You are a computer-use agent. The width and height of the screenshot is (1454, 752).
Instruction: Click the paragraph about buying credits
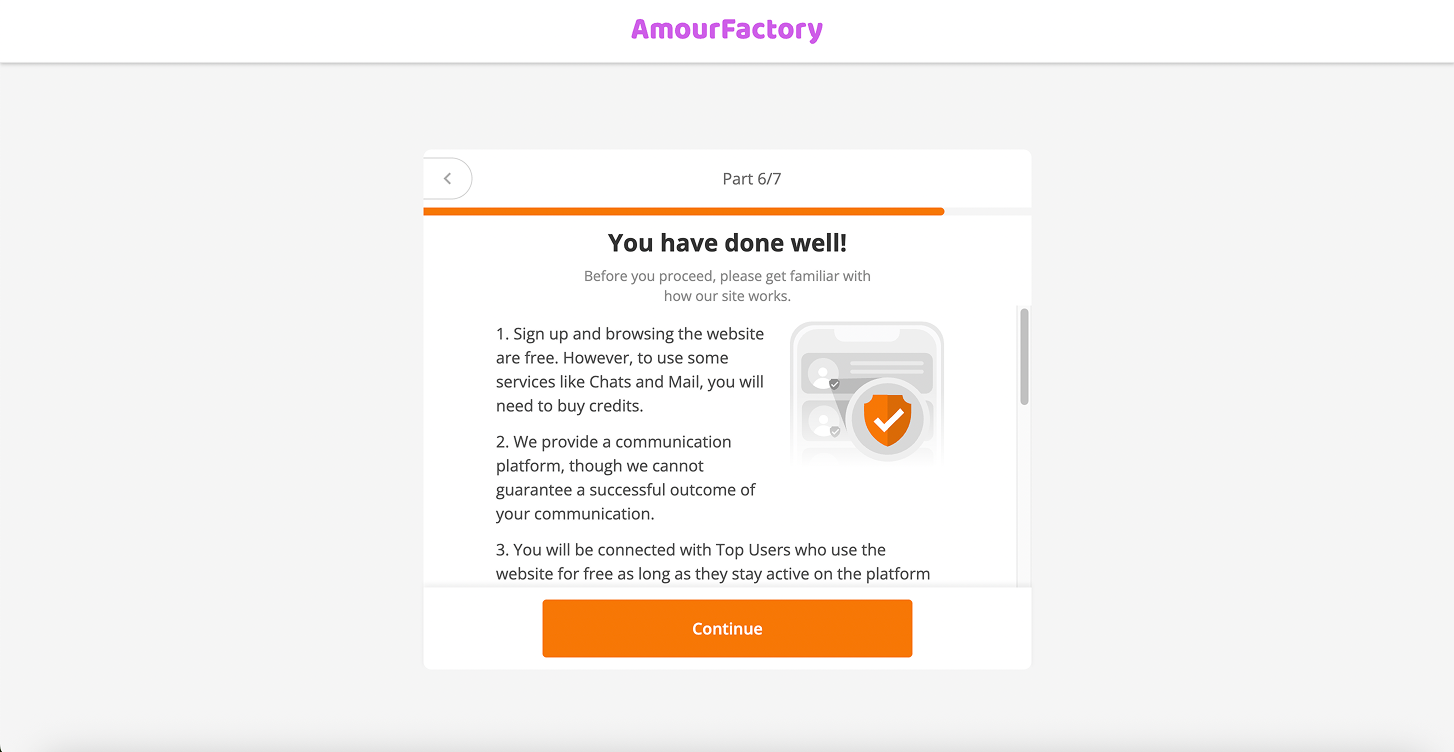630,369
